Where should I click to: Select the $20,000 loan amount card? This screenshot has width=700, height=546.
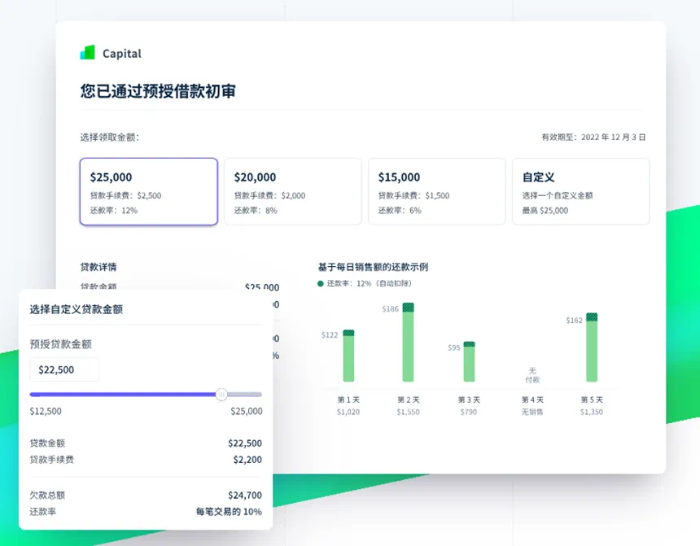click(293, 192)
